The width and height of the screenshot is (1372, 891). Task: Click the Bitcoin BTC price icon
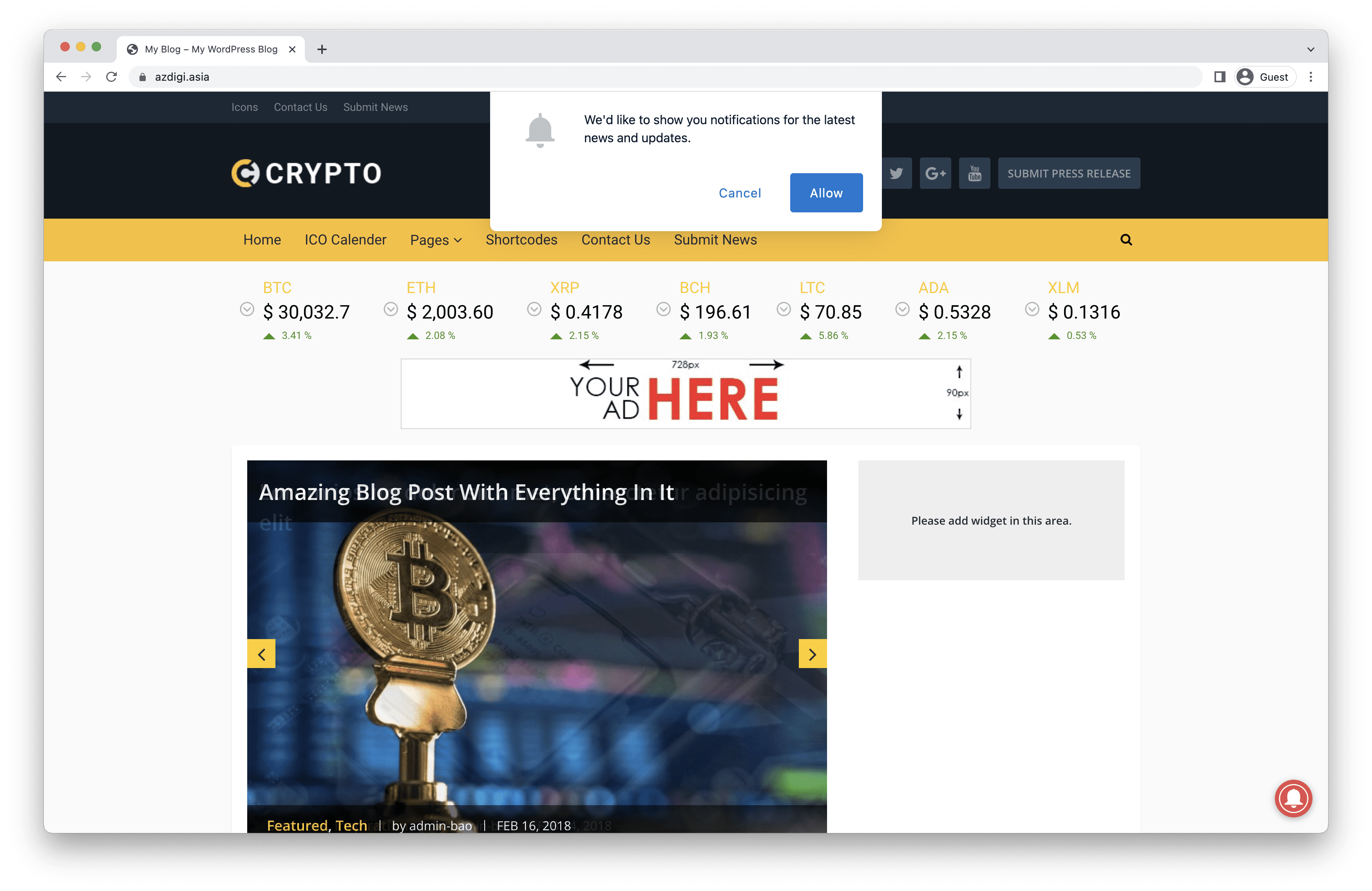[x=247, y=309]
